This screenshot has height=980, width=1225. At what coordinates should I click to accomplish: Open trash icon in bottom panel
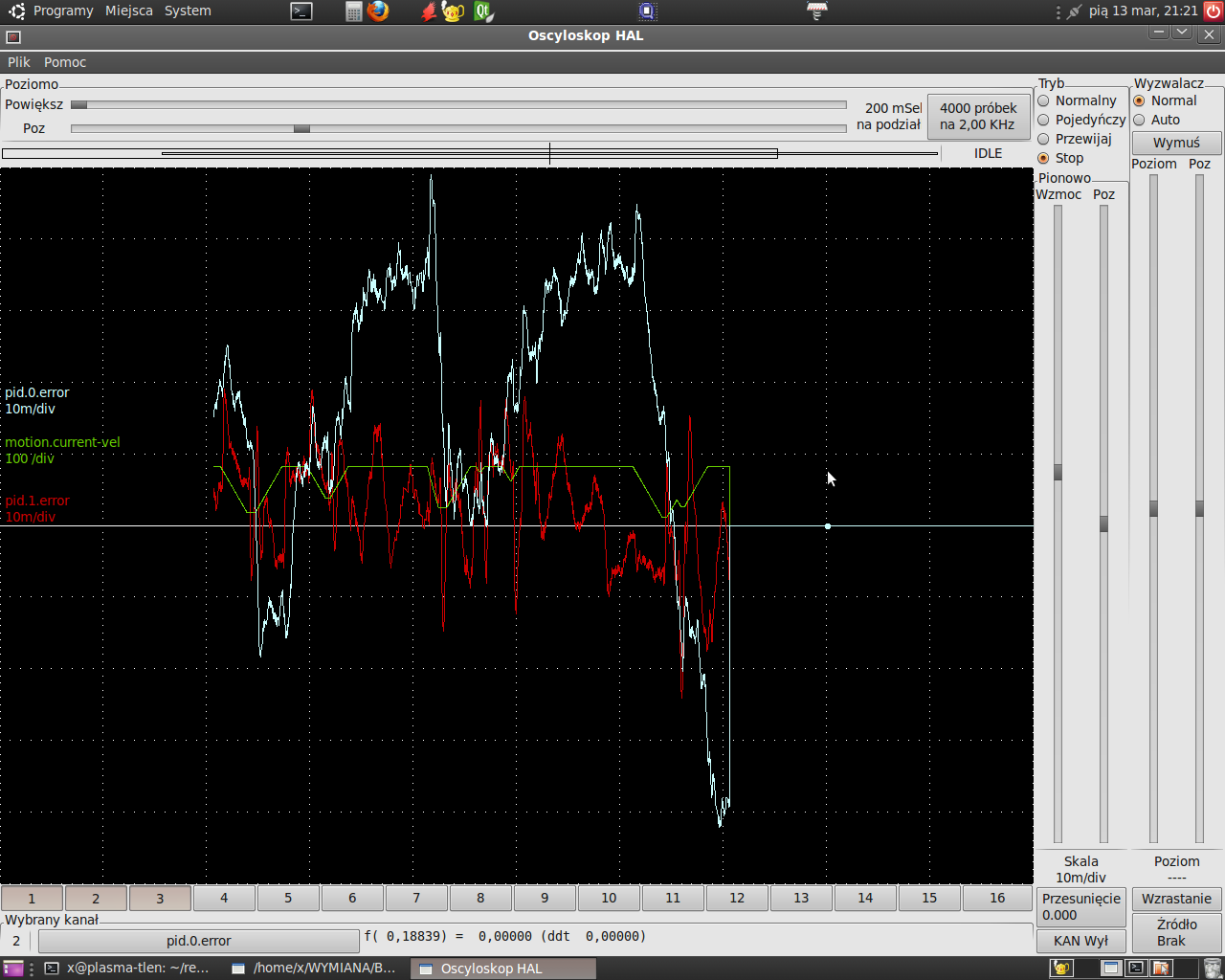click(x=1212, y=969)
